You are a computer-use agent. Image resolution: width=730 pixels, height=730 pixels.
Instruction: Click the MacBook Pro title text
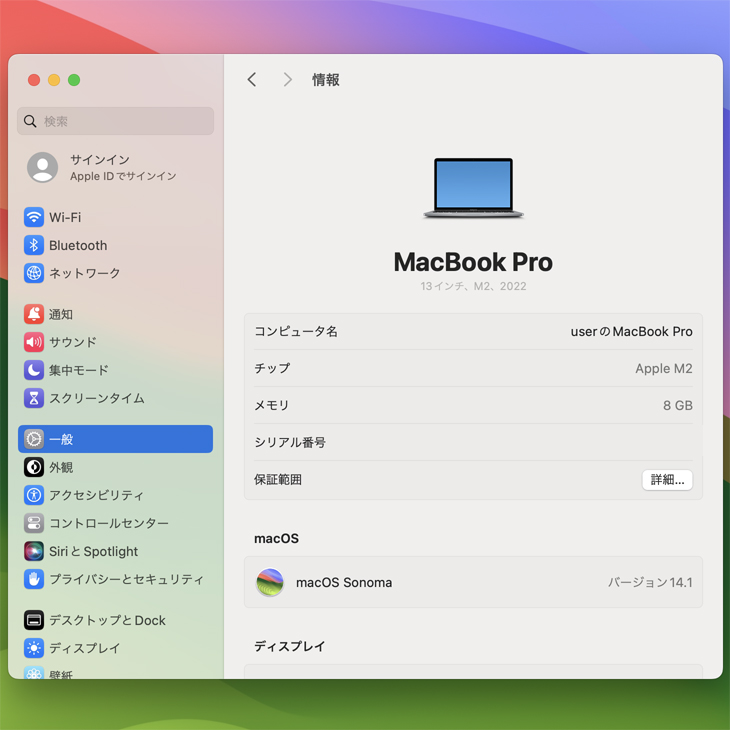click(473, 262)
